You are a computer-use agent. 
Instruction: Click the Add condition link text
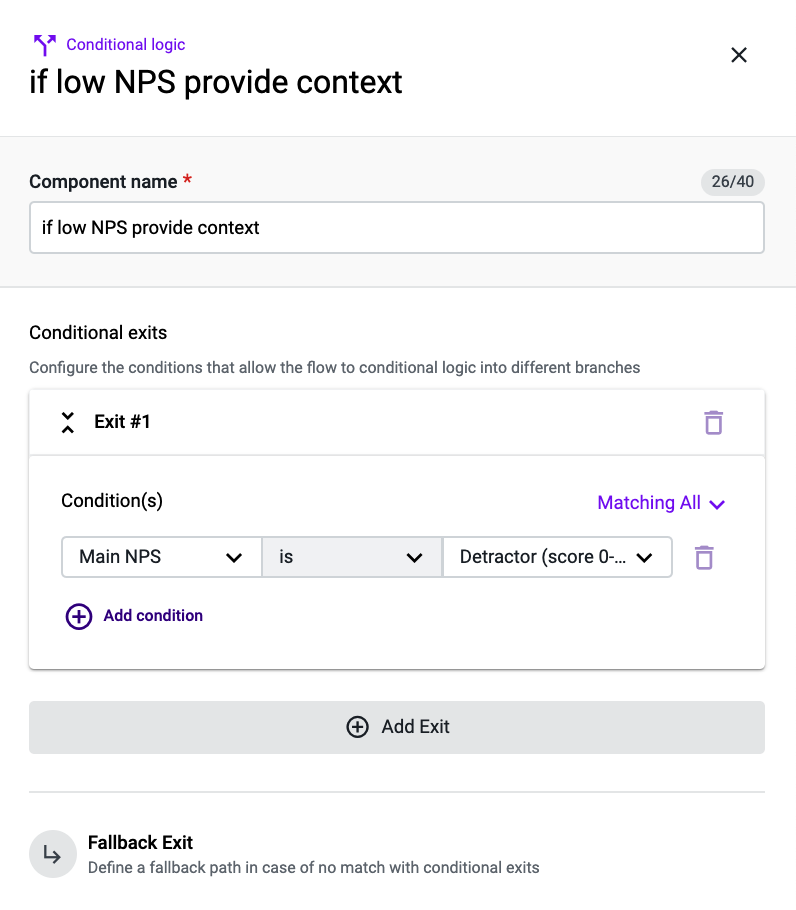point(153,616)
